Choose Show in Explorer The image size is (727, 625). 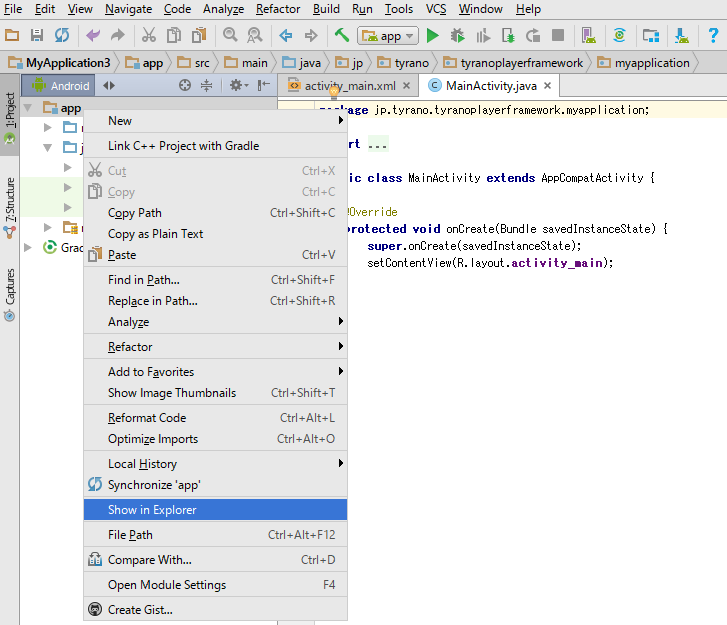point(216,510)
